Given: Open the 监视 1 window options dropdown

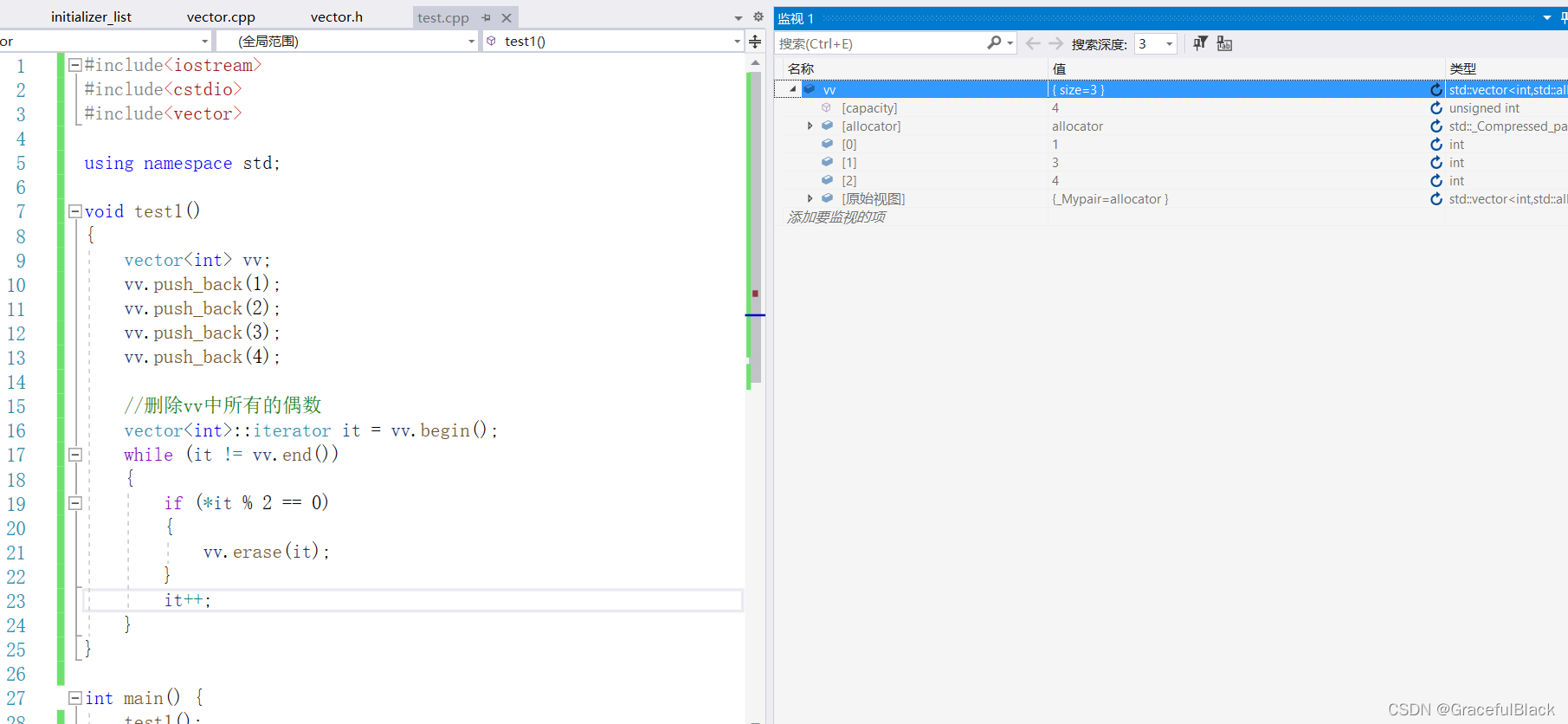Looking at the screenshot, I should [x=1547, y=17].
